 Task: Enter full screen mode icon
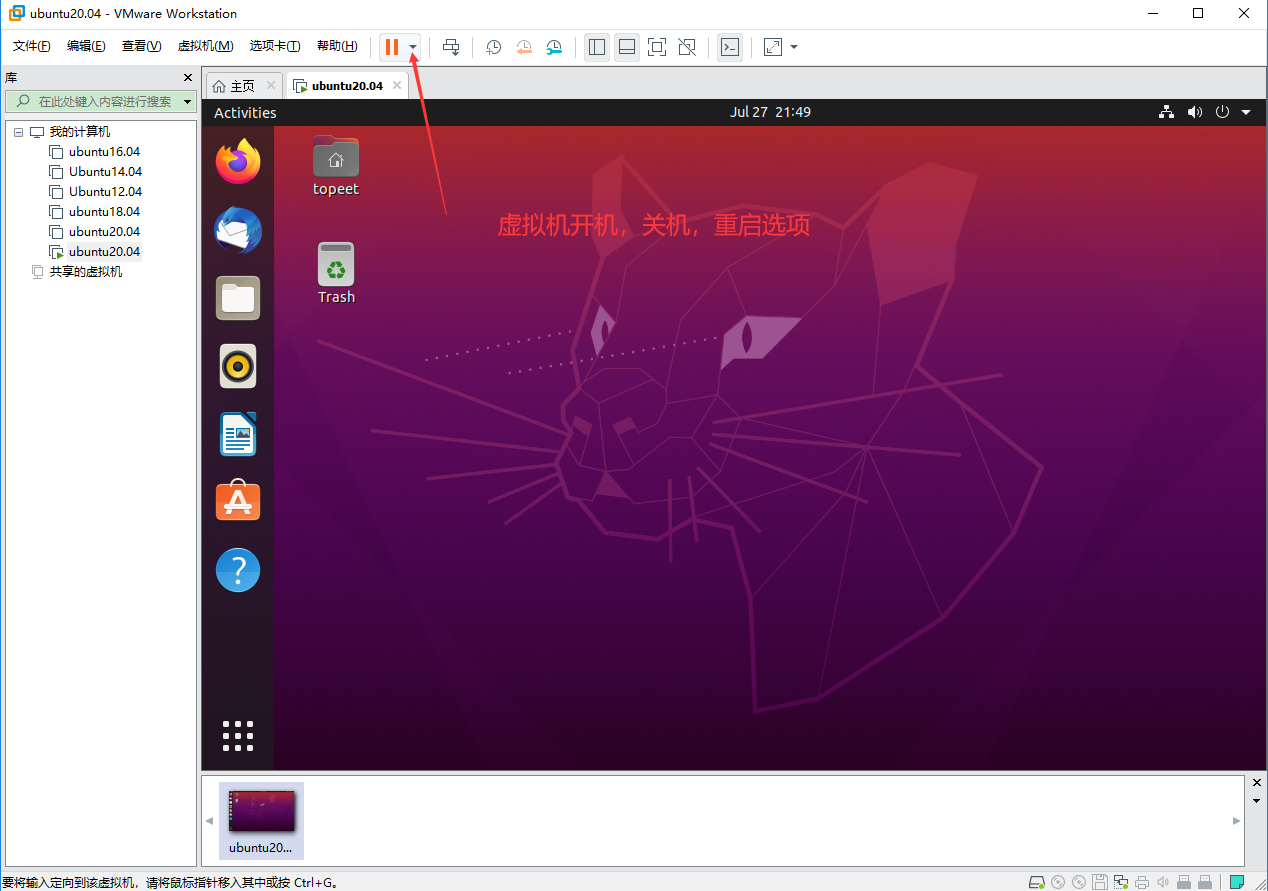[x=656, y=47]
